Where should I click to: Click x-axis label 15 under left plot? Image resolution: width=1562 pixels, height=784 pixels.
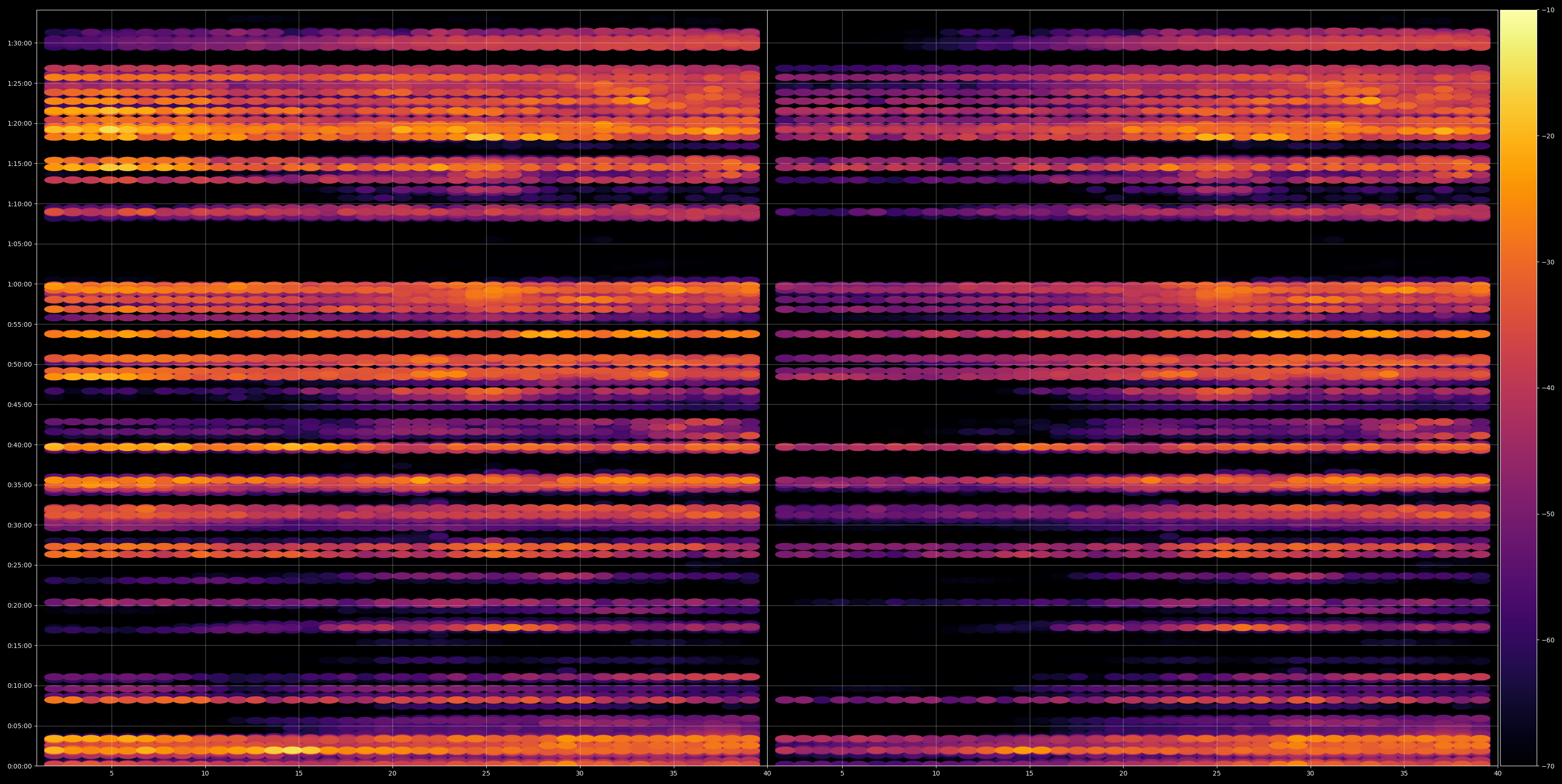299,774
